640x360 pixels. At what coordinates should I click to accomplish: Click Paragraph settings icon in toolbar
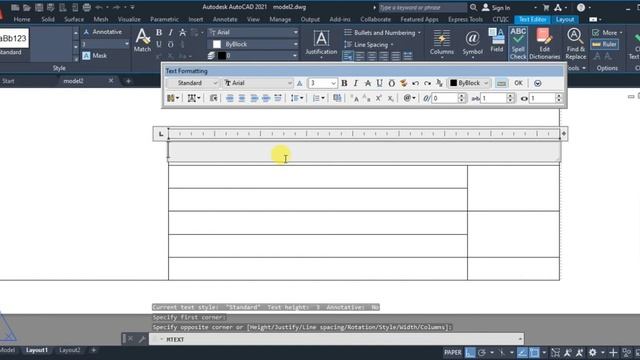click(213, 98)
